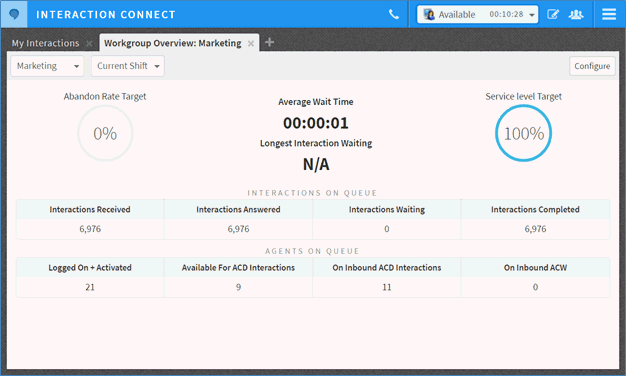Open the hamburger main menu
The width and height of the screenshot is (626, 376).
(609, 14)
